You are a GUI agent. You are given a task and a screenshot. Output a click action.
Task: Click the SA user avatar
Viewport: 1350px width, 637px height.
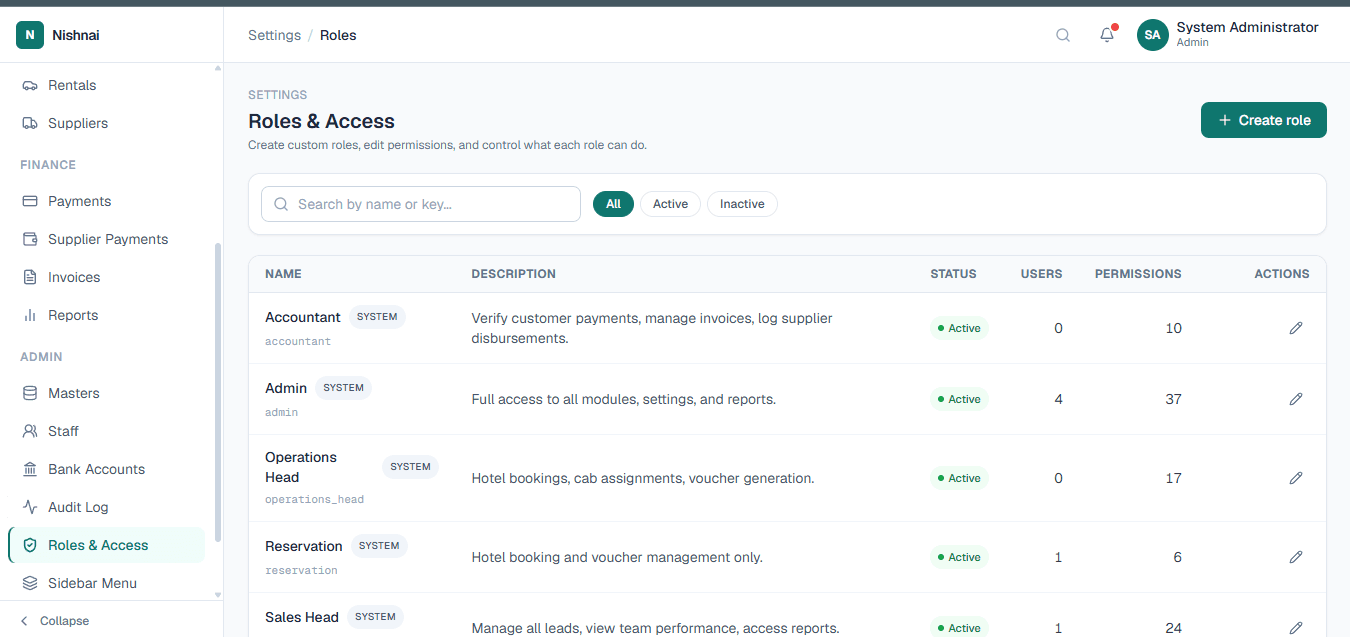(x=1153, y=35)
